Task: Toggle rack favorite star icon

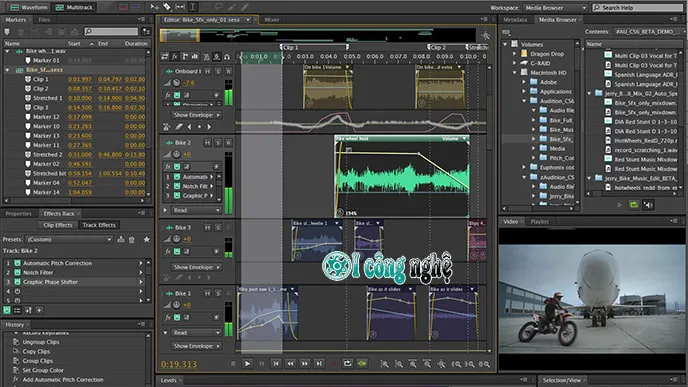Action: pos(147,239)
